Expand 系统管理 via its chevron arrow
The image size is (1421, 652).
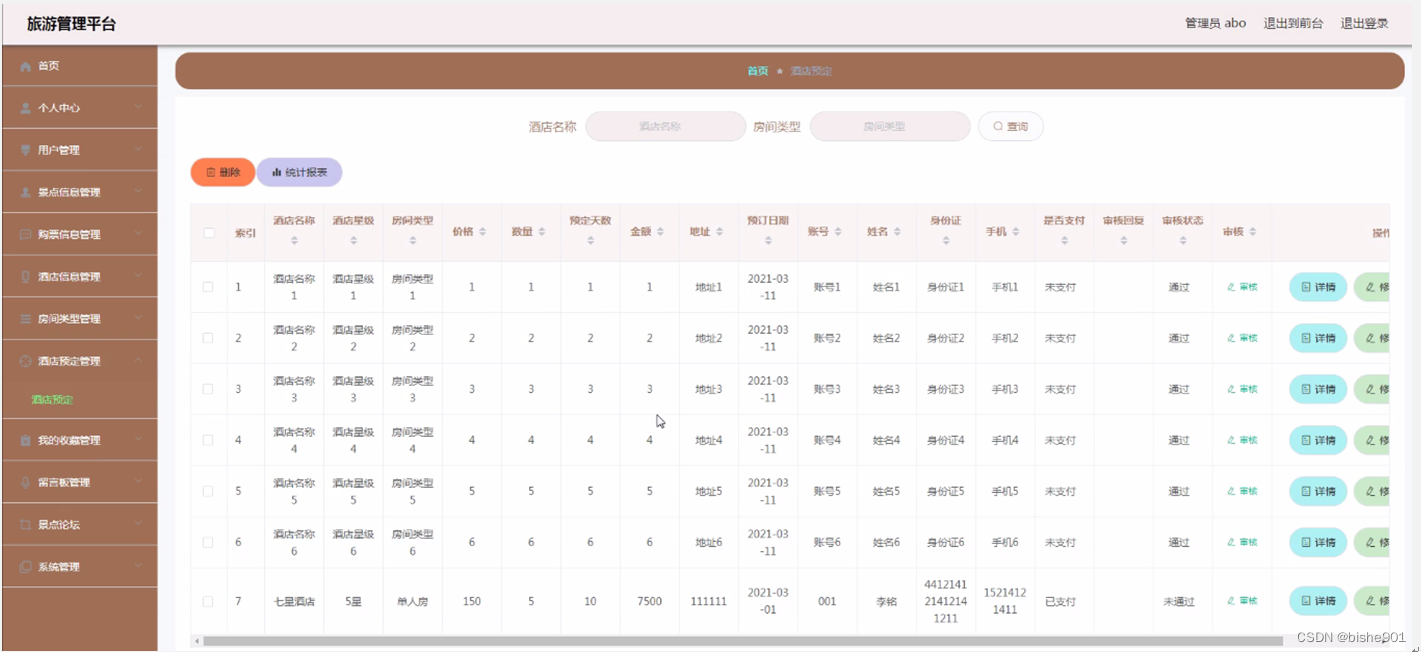click(138, 567)
